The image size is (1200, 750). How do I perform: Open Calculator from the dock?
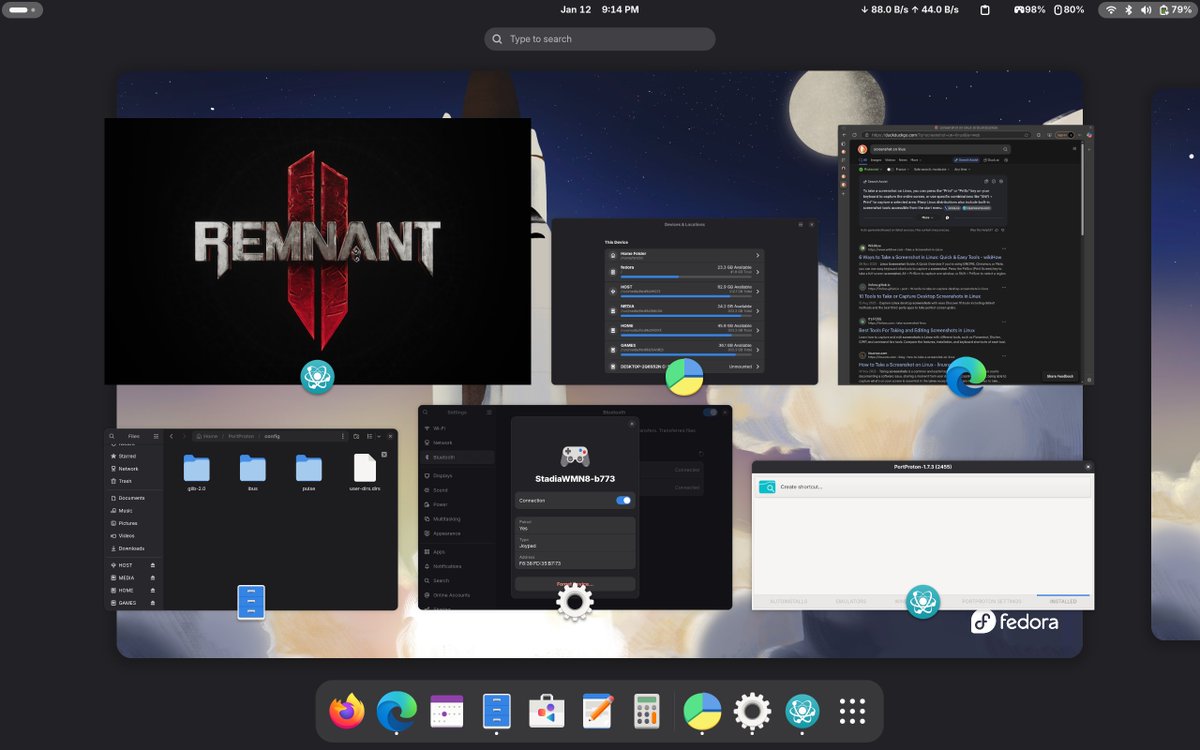(647, 712)
